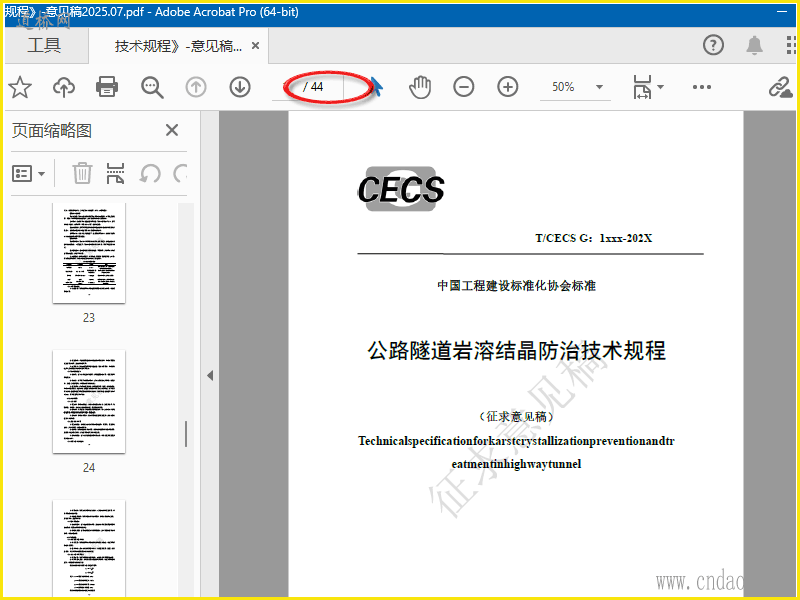Open the notifications bell
The image size is (800, 600).
[x=754, y=45]
